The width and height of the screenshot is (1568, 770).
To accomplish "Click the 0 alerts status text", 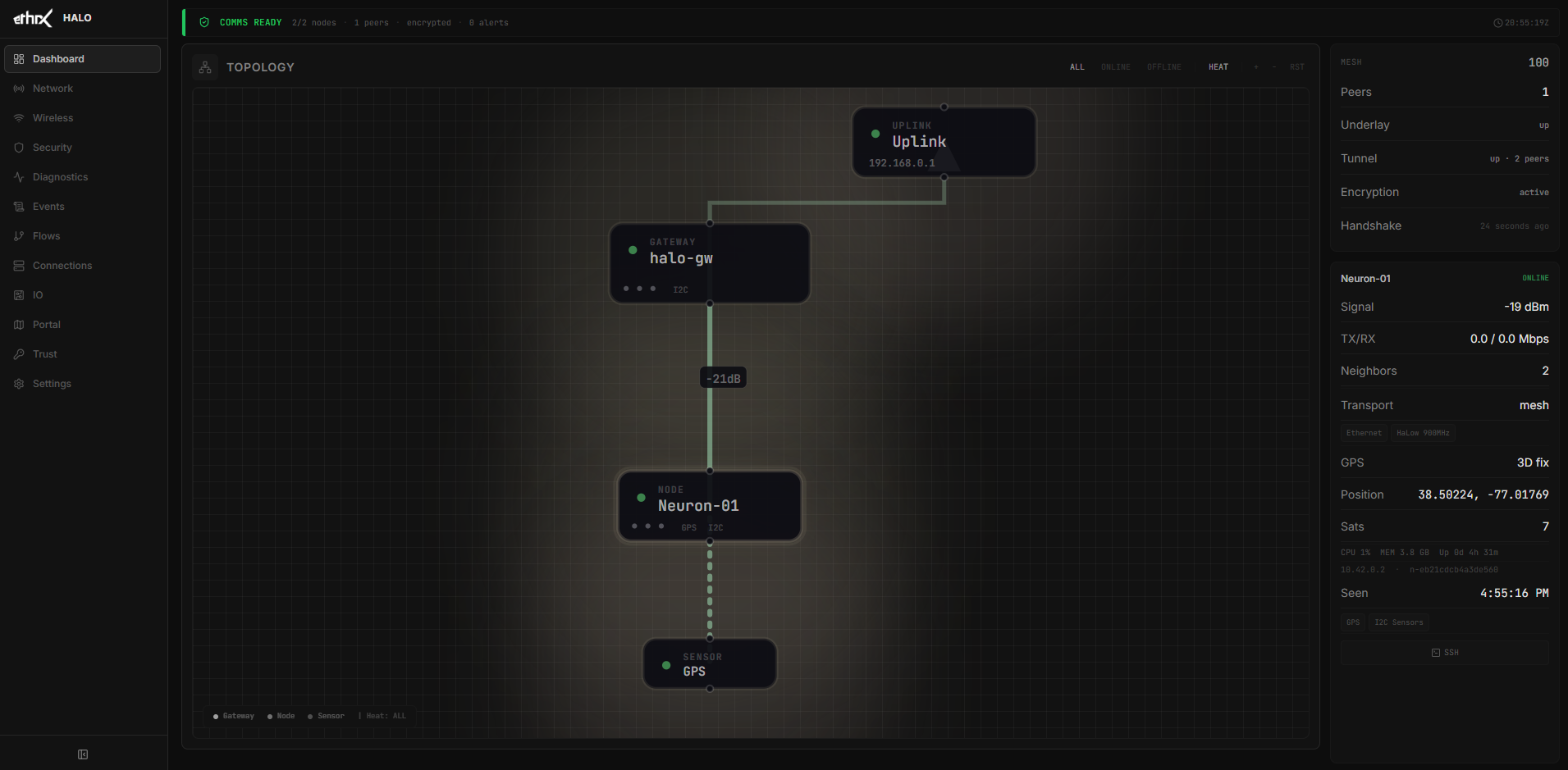I will click(489, 23).
